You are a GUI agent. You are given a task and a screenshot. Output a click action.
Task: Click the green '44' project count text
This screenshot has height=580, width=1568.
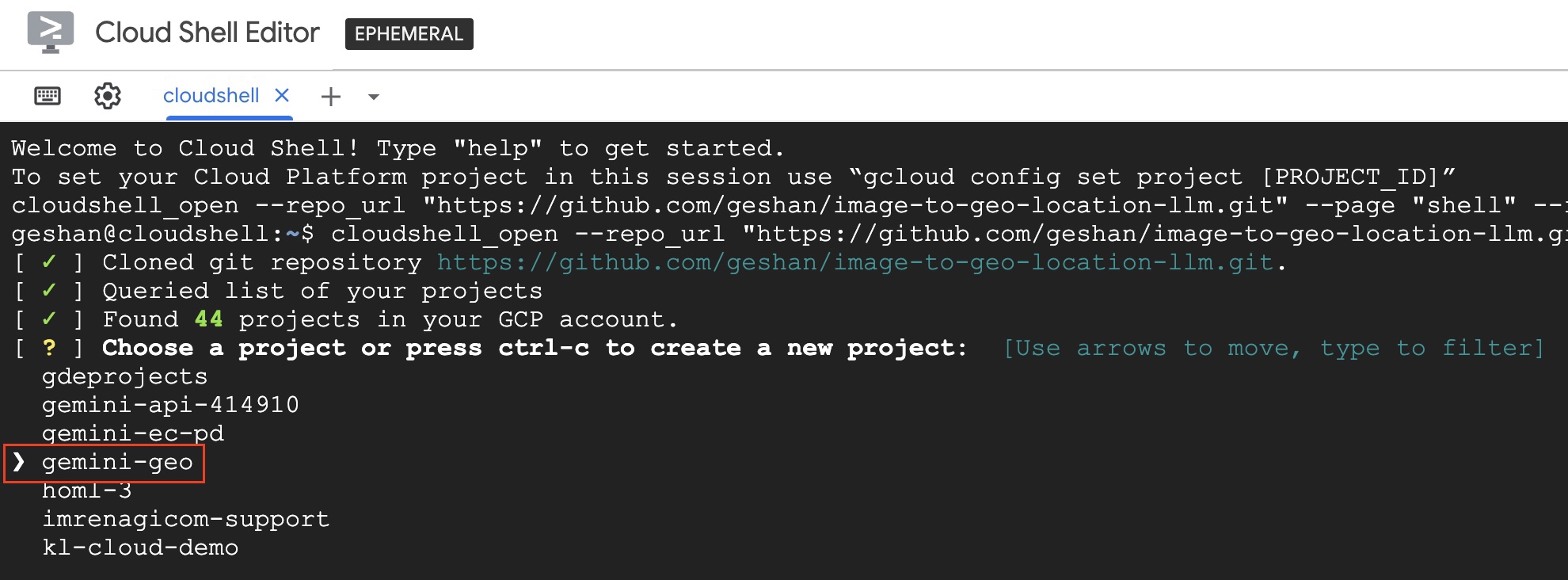coord(209,319)
